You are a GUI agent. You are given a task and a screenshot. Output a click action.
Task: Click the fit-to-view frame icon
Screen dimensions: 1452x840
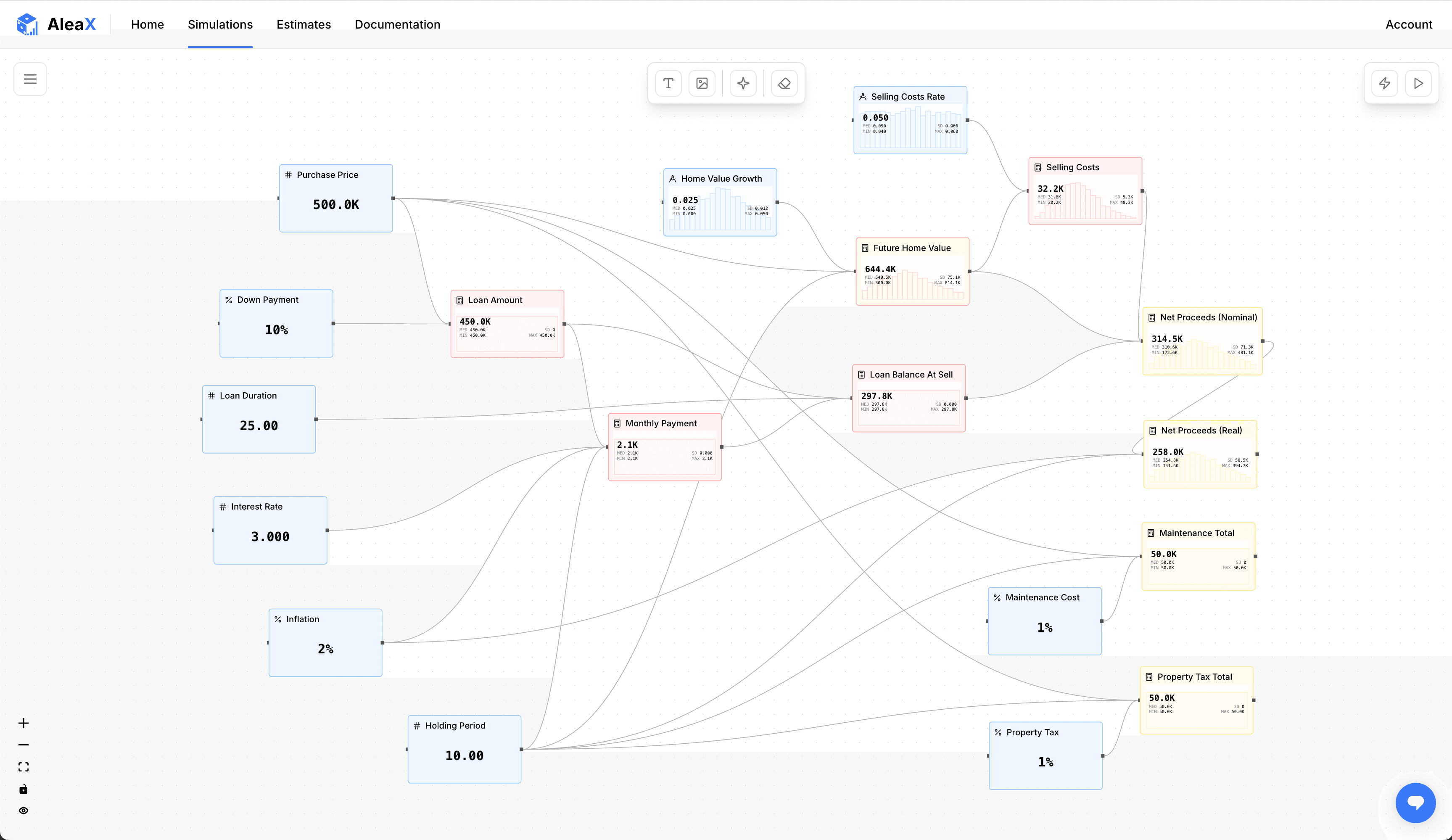pyautogui.click(x=24, y=767)
